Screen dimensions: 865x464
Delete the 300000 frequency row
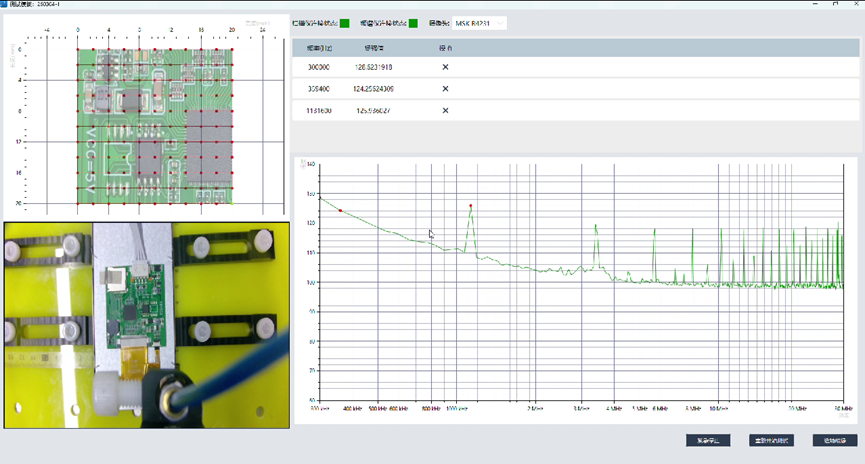click(445, 67)
